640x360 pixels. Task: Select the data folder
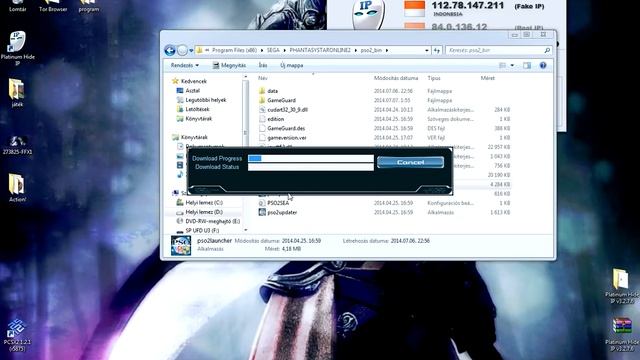pyautogui.click(x=273, y=91)
